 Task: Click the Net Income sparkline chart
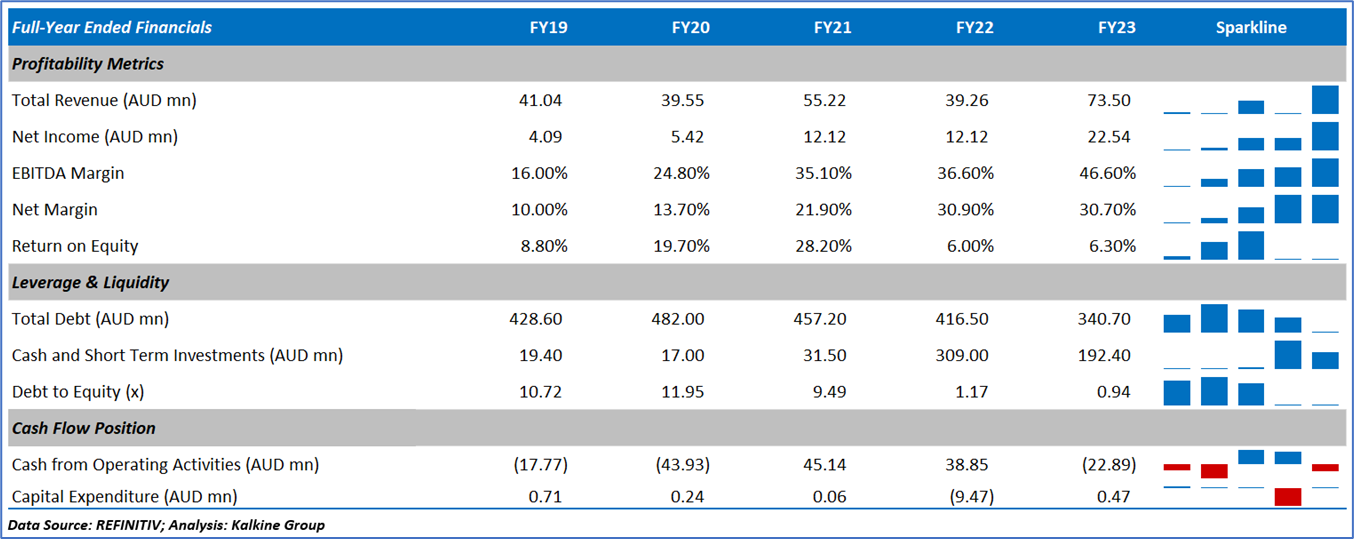[1251, 137]
